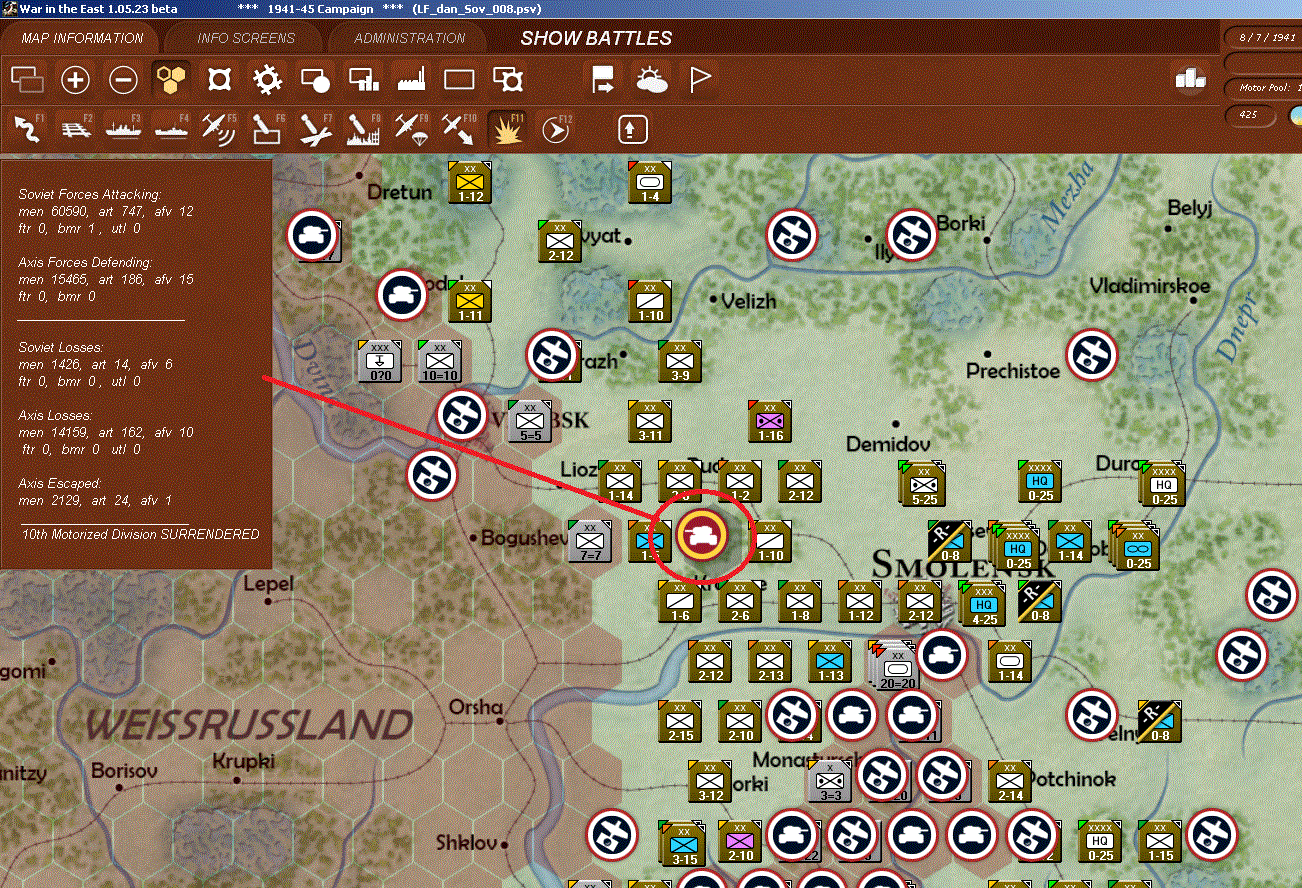Click the square frame with corner knobs icon
The height and width of the screenshot is (888, 1302).
click(219, 79)
